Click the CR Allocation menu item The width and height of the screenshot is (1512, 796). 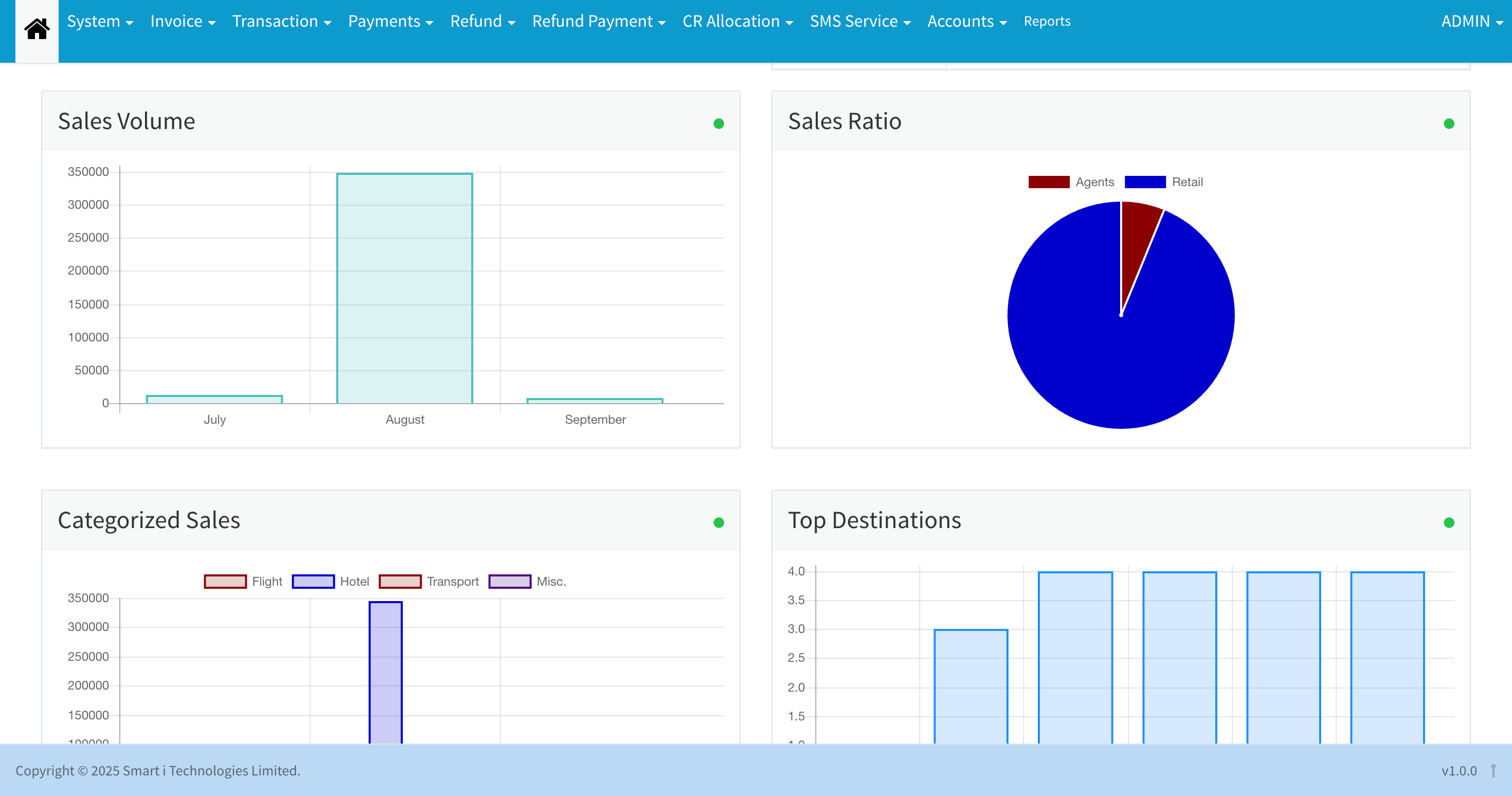click(x=737, y=21)
